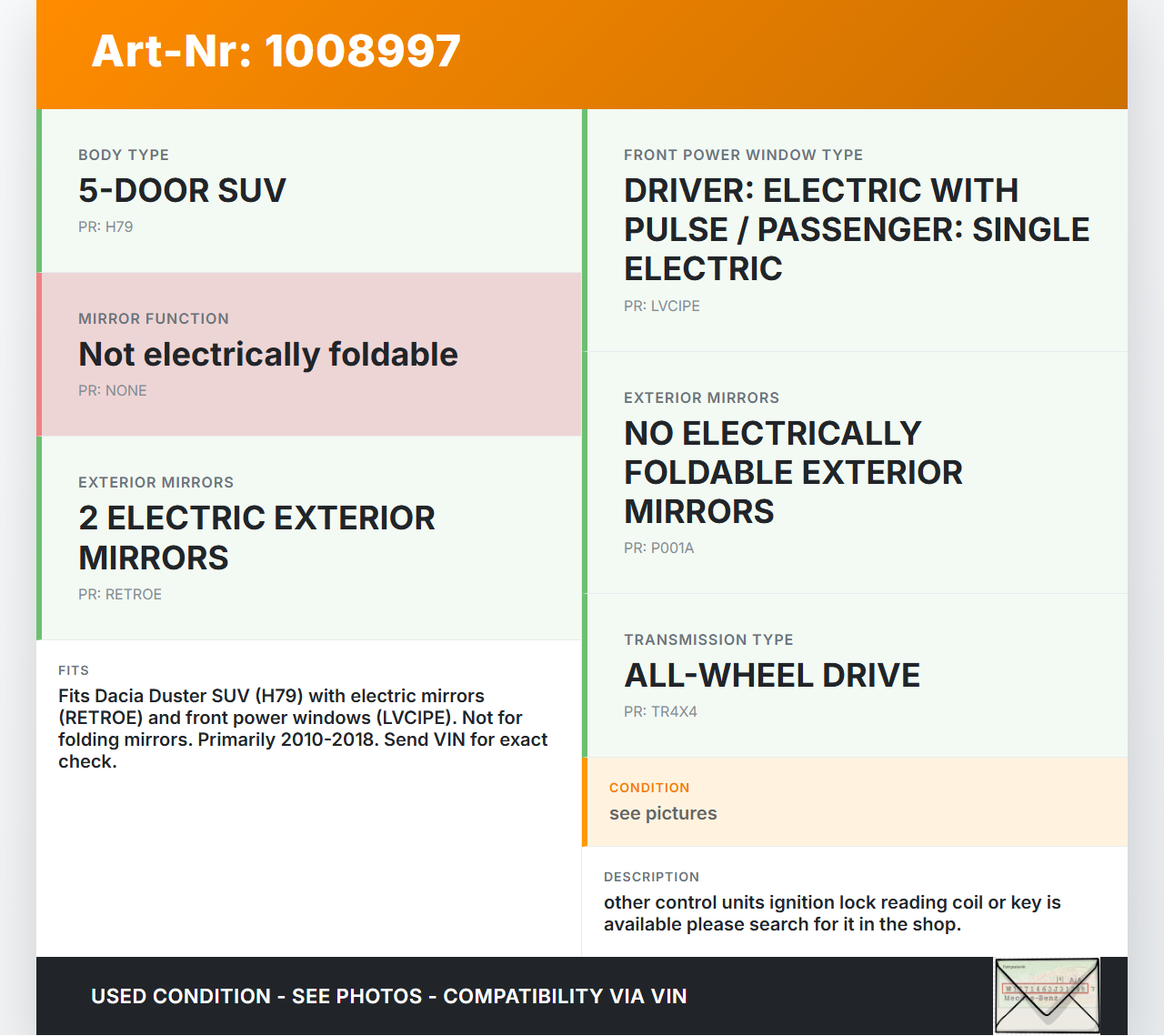The width and height of the screenshot is (1164, 1036).
Task: Click the Description paragraph about control units
Action: click(x=832, y=913)
